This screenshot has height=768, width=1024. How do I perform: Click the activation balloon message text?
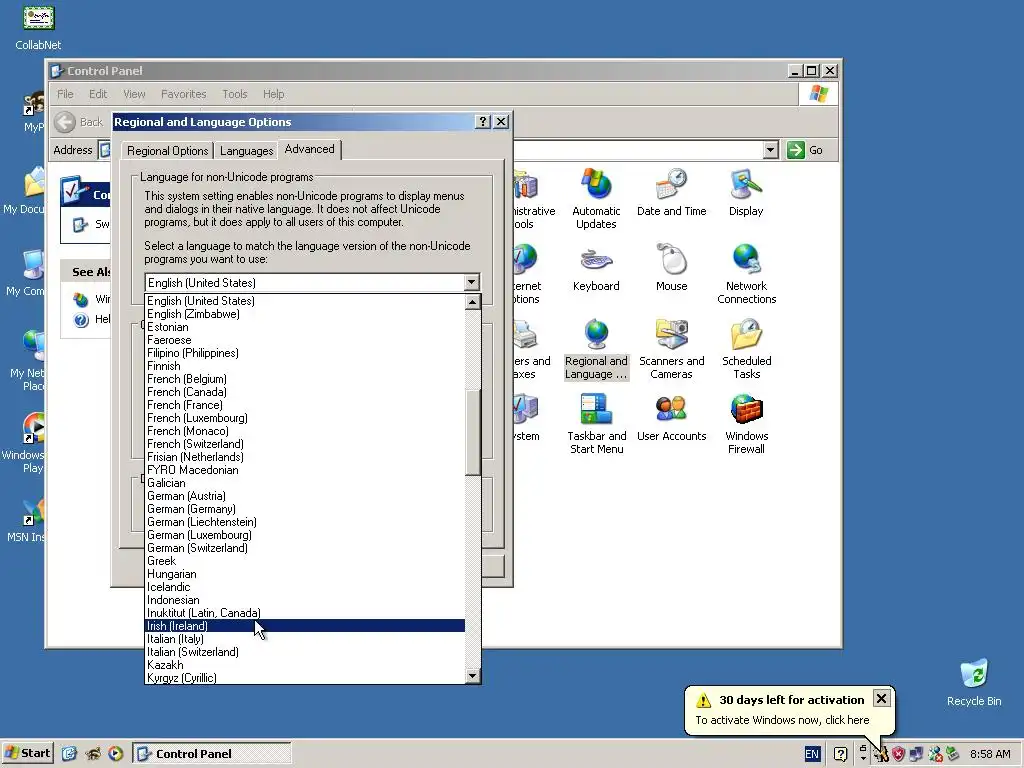click(x=782, y=720)
